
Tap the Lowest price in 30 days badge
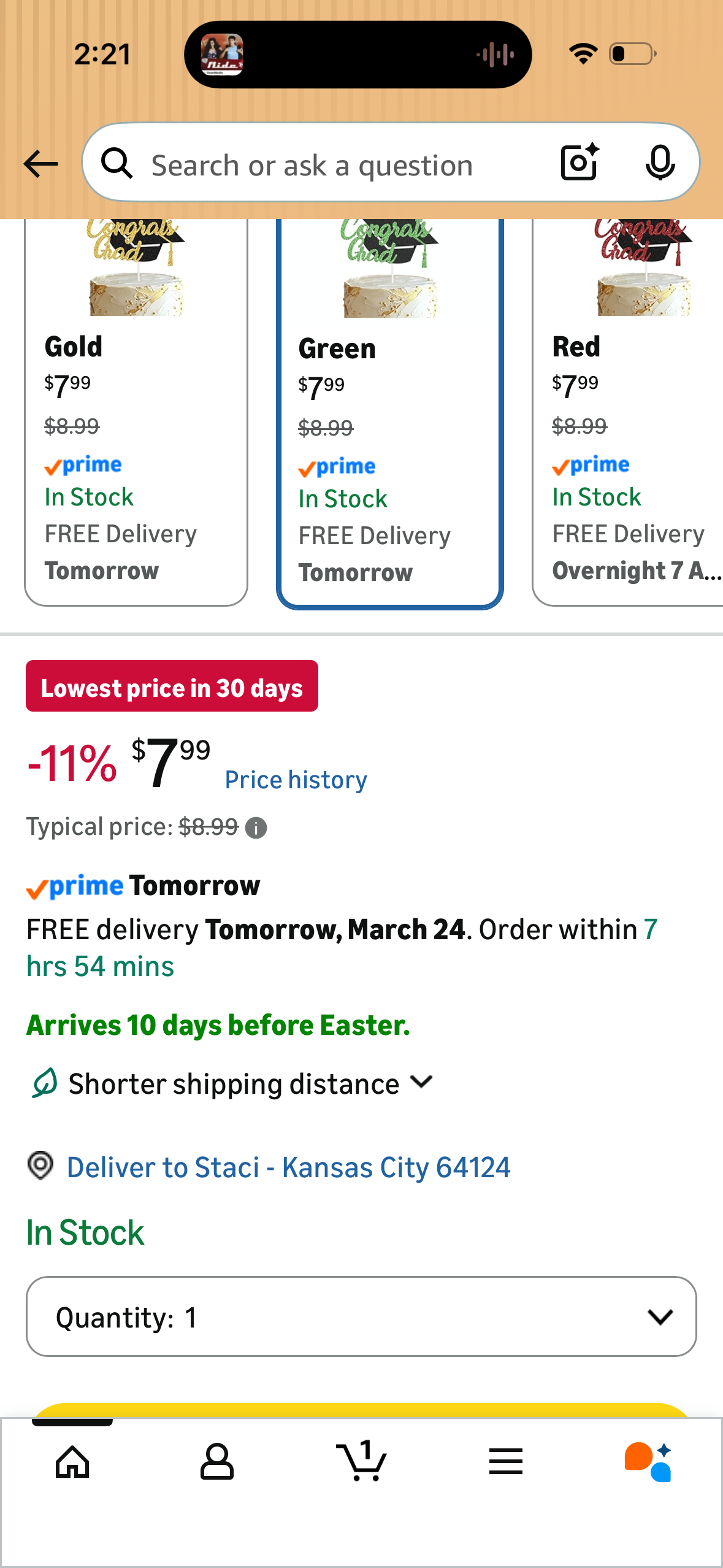coord(172,686)
